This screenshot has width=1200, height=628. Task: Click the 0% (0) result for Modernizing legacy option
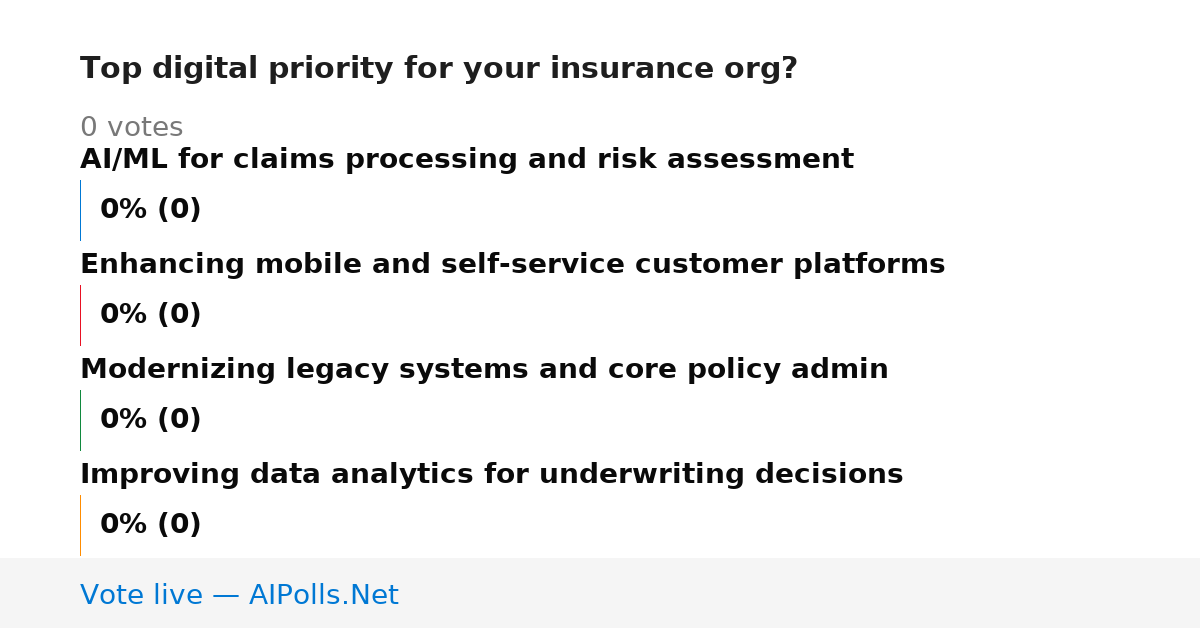click(151, 420)
